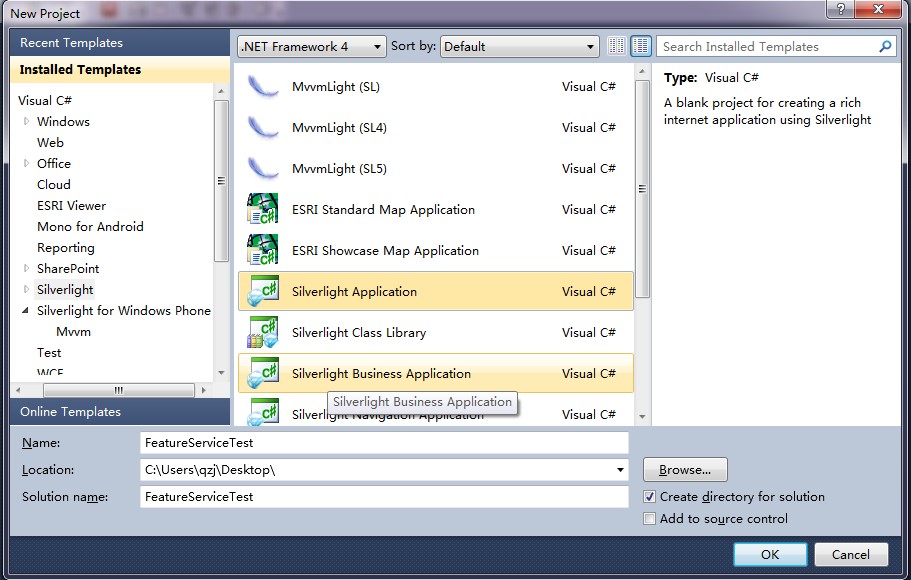911x580 pixels.
Task: Click the Silverlight Application template icon
Action: (263, 291)
